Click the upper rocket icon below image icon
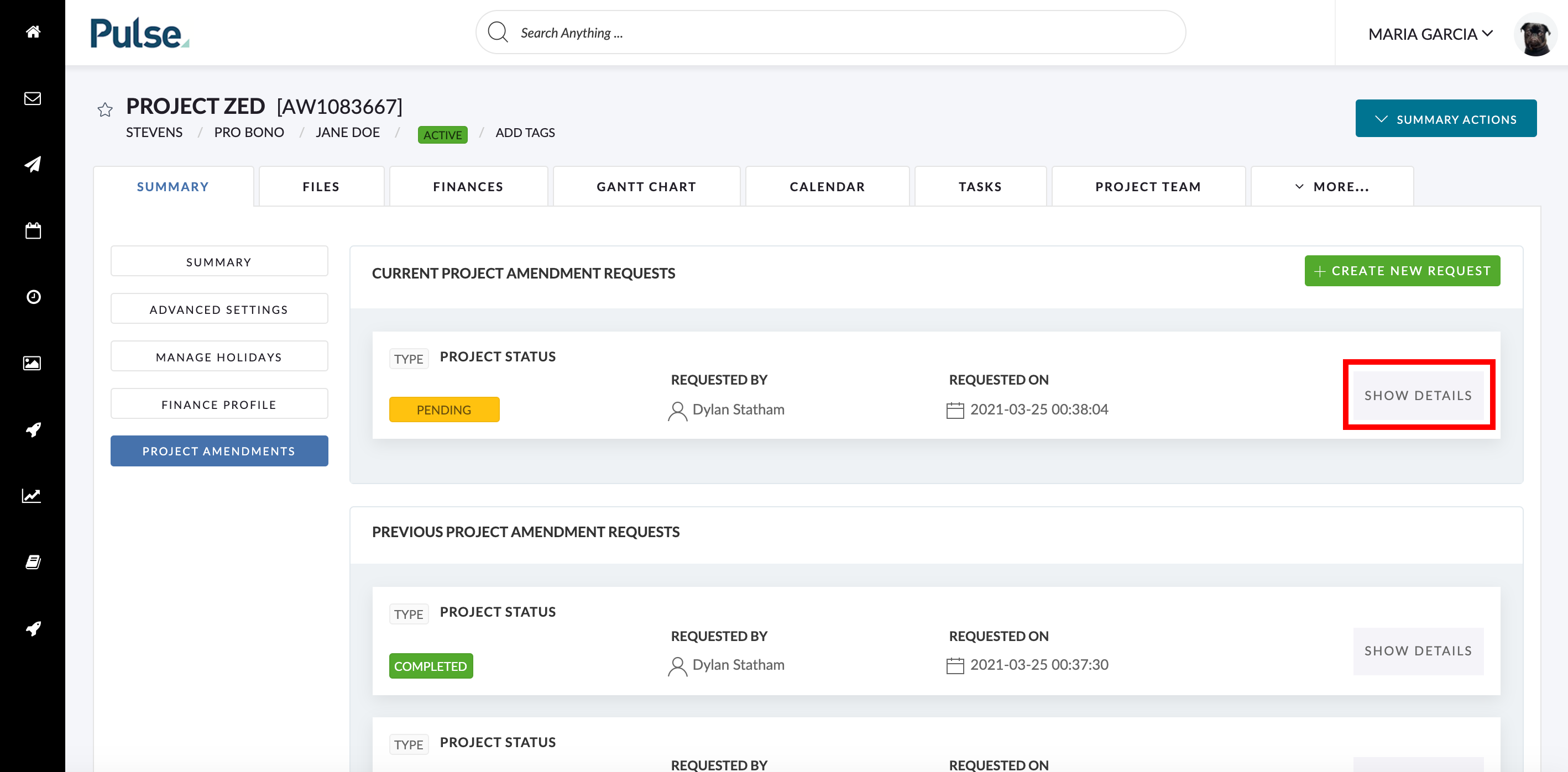Screen dimensions: 1568x772 pyautogui.click(x=33, y=429)
